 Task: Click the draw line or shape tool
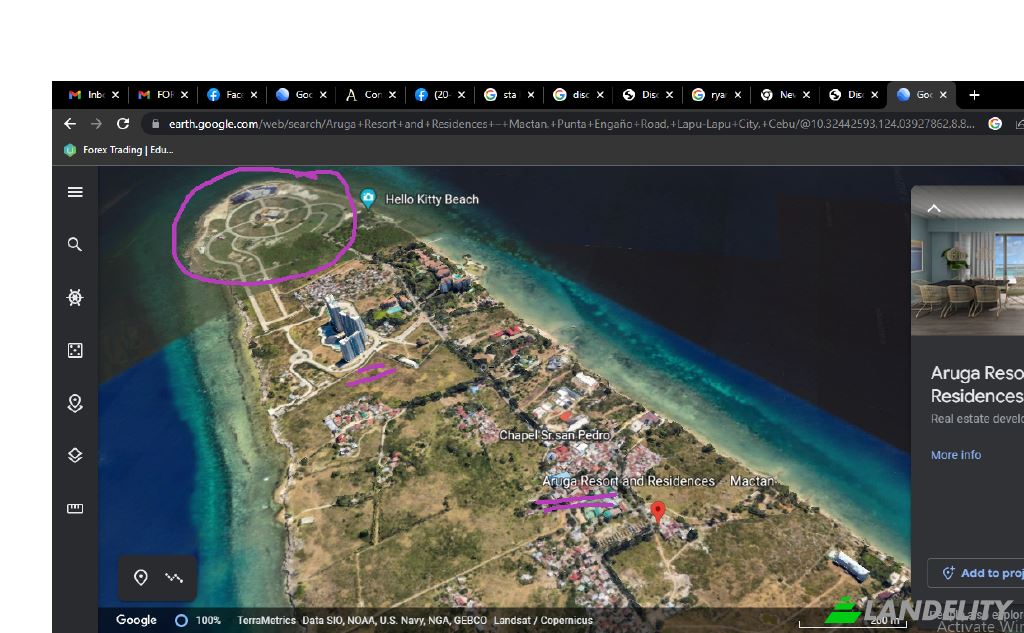click(174, 577)
